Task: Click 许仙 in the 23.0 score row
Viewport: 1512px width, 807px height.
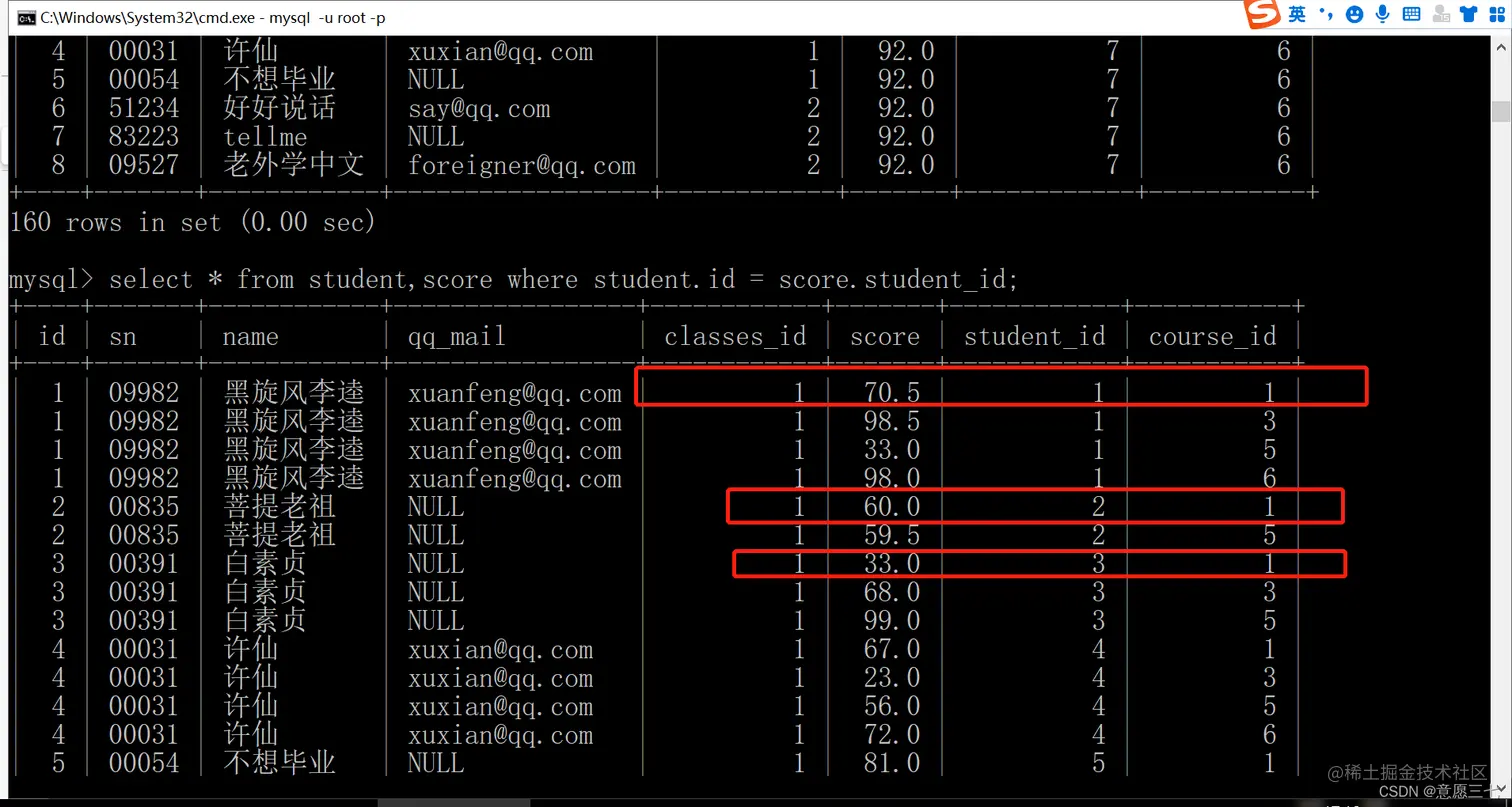Action: click(251, 678)
